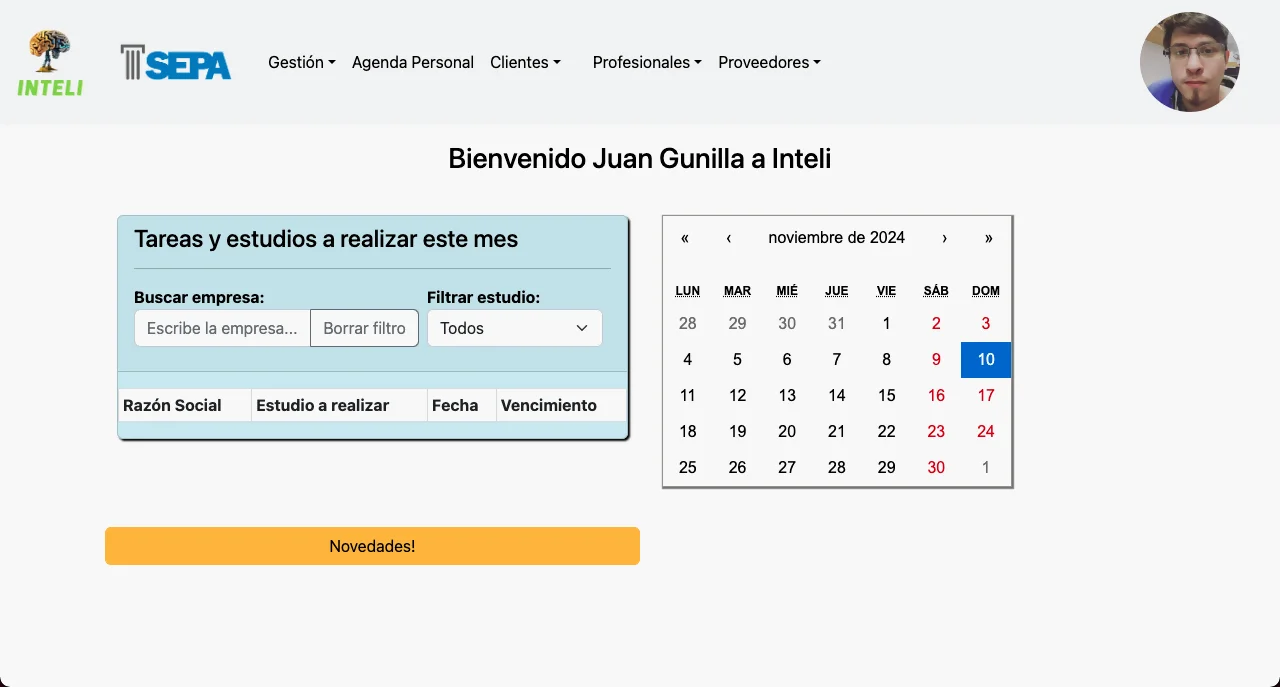Click the Novedades! button

(x=372, y=546)
